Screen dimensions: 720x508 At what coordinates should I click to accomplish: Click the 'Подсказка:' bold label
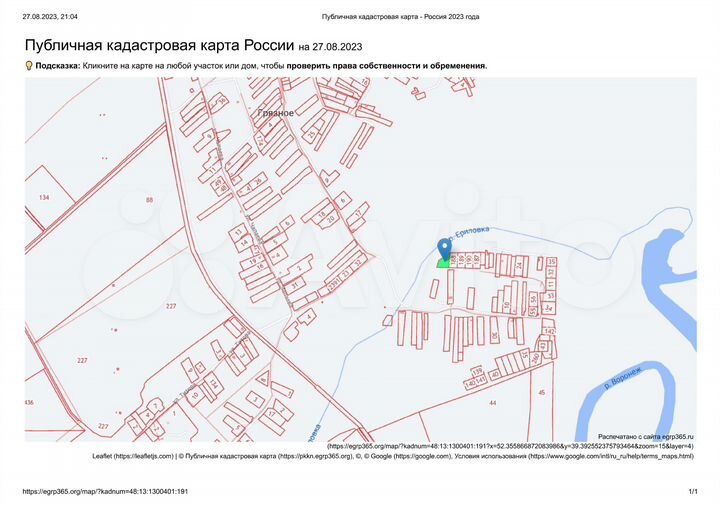click(58, 66)
